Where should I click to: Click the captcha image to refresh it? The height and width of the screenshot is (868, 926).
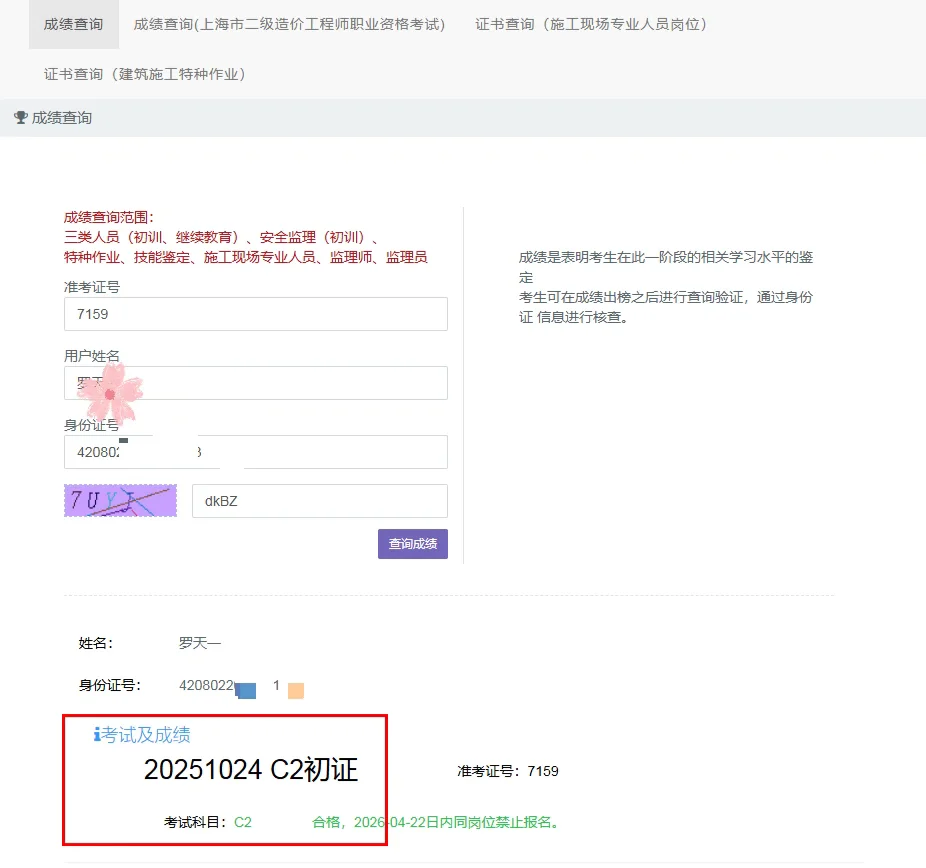(x=120, y=500)
